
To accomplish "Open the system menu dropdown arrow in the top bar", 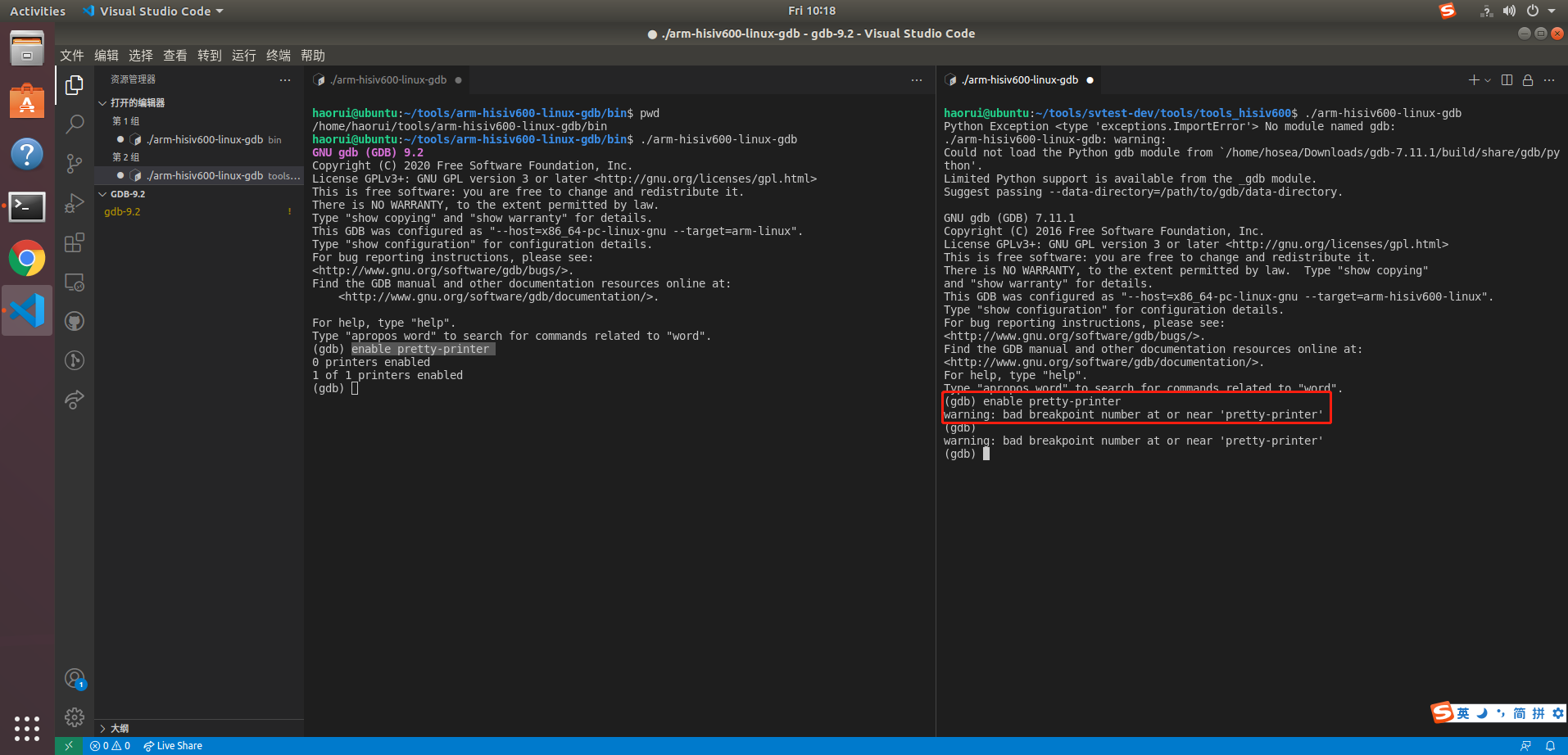I will tap(1552, 11).
